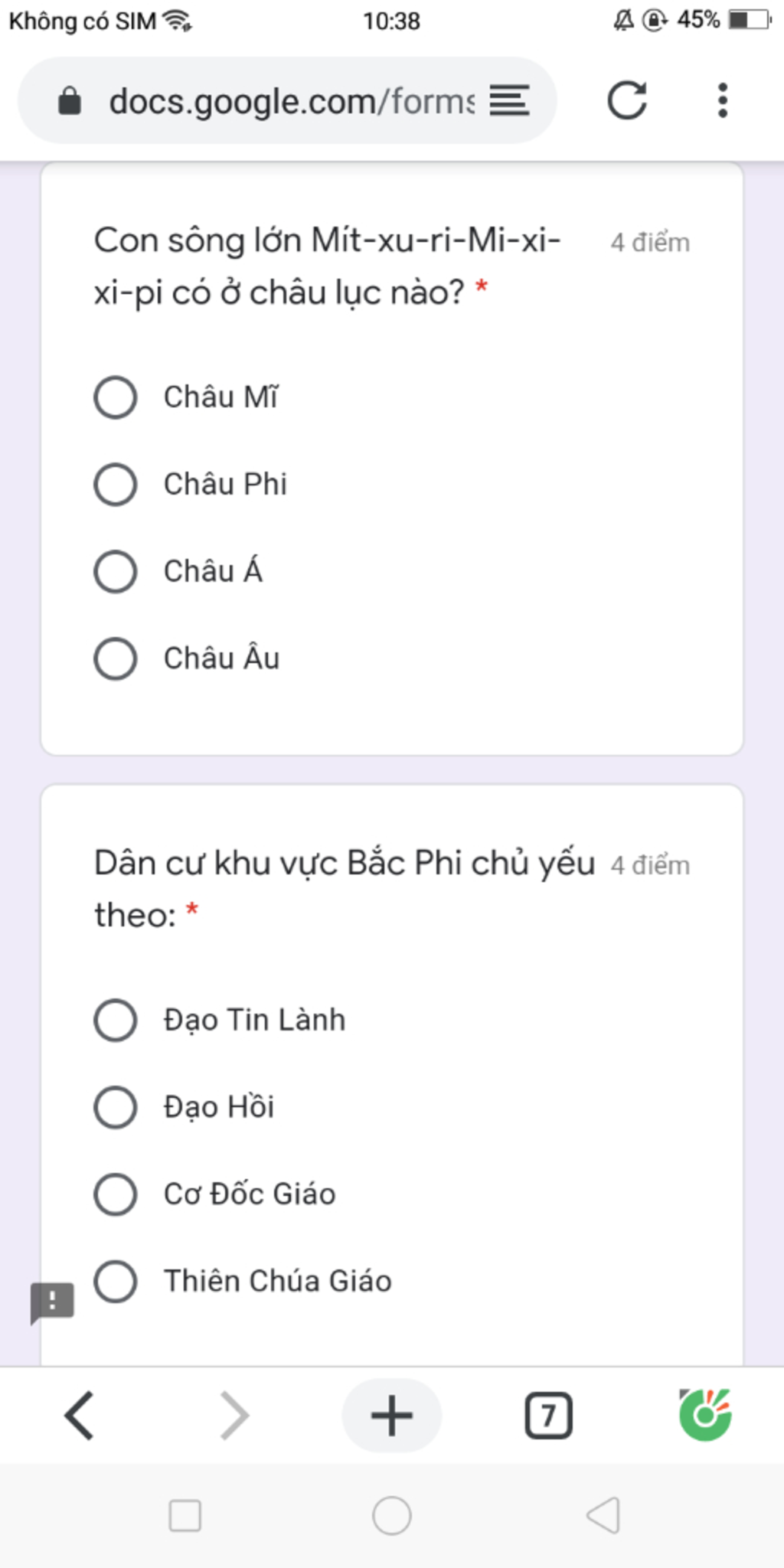The width and height of the screenshot is (784, 1568).
Task: Tap the reader mode lines icon
Action: click(509, 100)
